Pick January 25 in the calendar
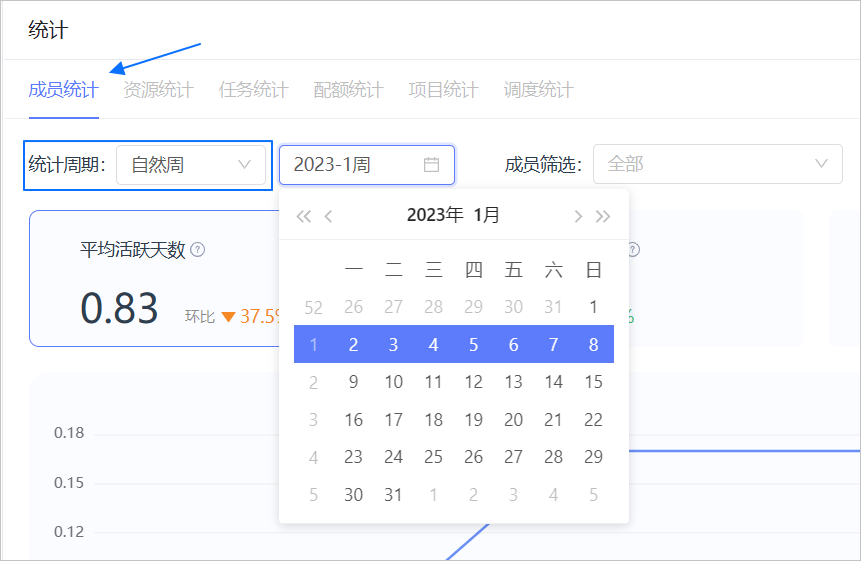This screenshot has height=561, width=861. 433,457
